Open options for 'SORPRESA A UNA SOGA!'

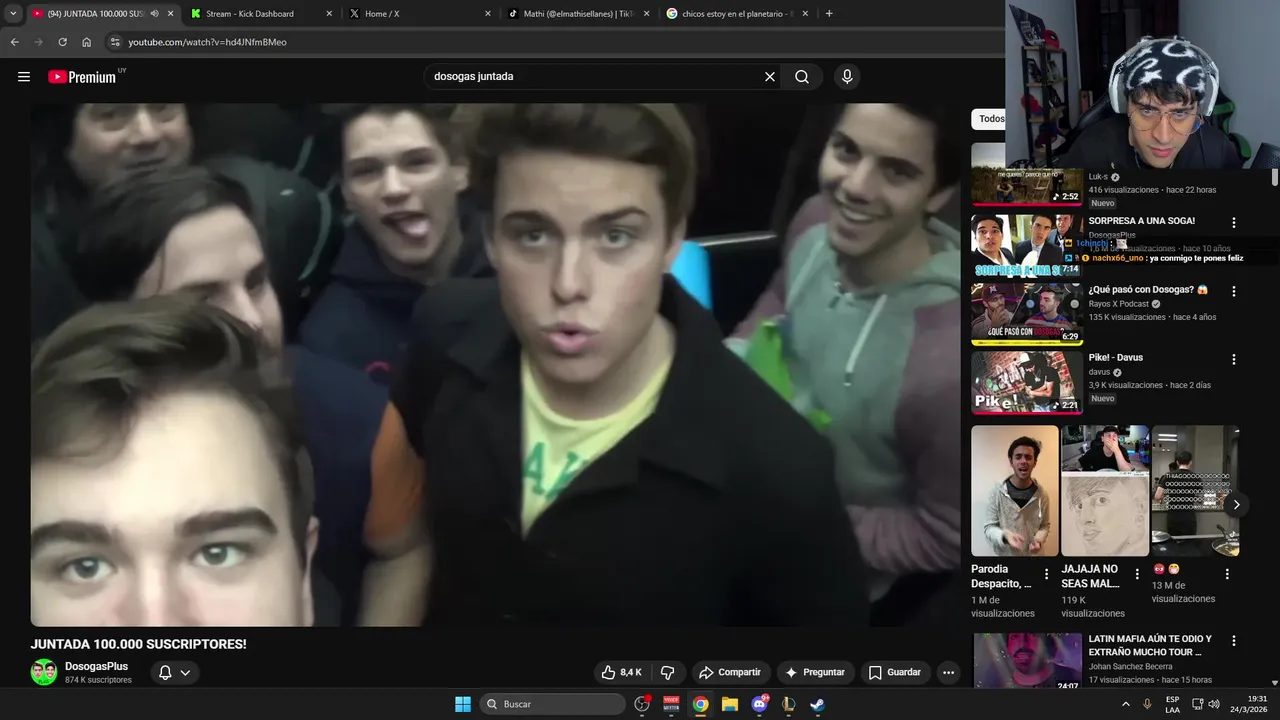pos(1234,223)
